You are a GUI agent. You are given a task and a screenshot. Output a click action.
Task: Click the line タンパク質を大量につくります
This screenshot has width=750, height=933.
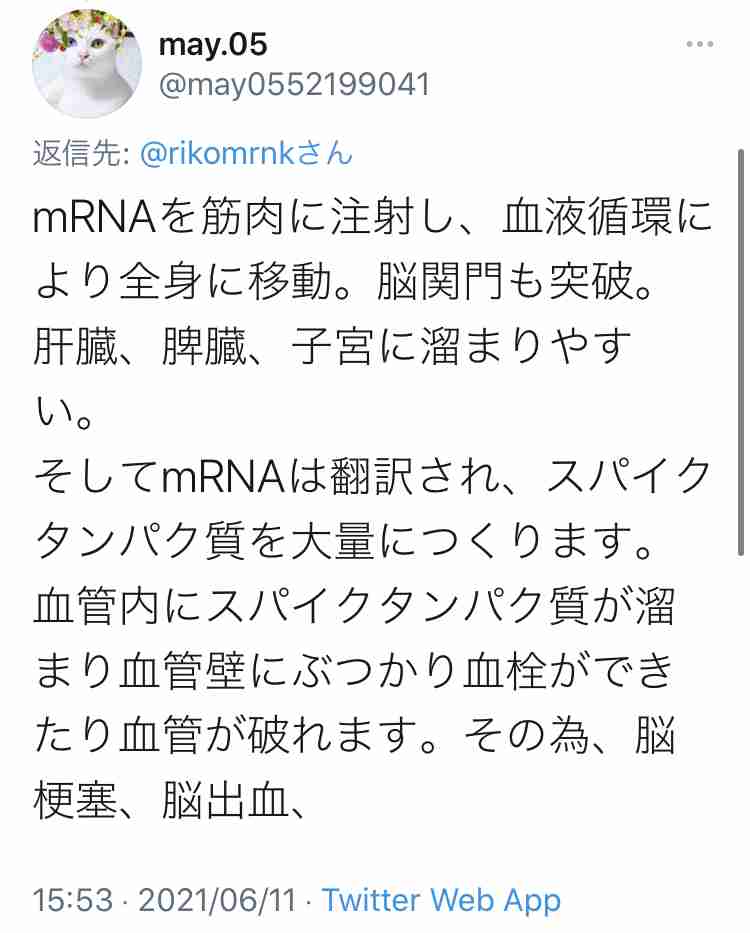coord(343,541)
